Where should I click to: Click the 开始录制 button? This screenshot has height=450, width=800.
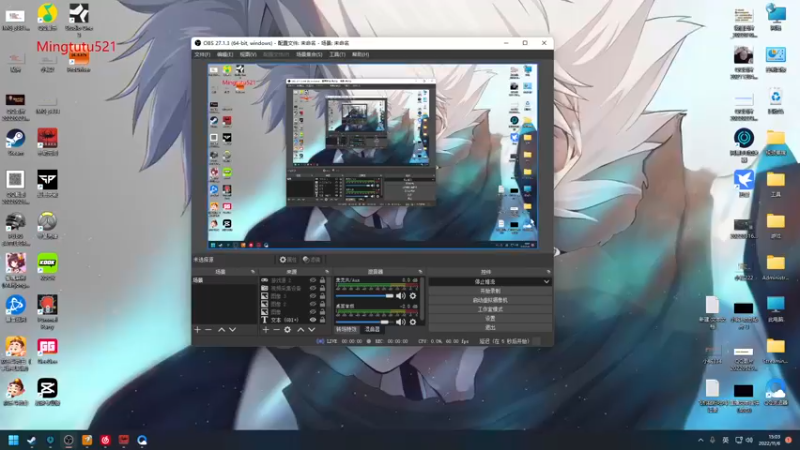tap(490, 291)
